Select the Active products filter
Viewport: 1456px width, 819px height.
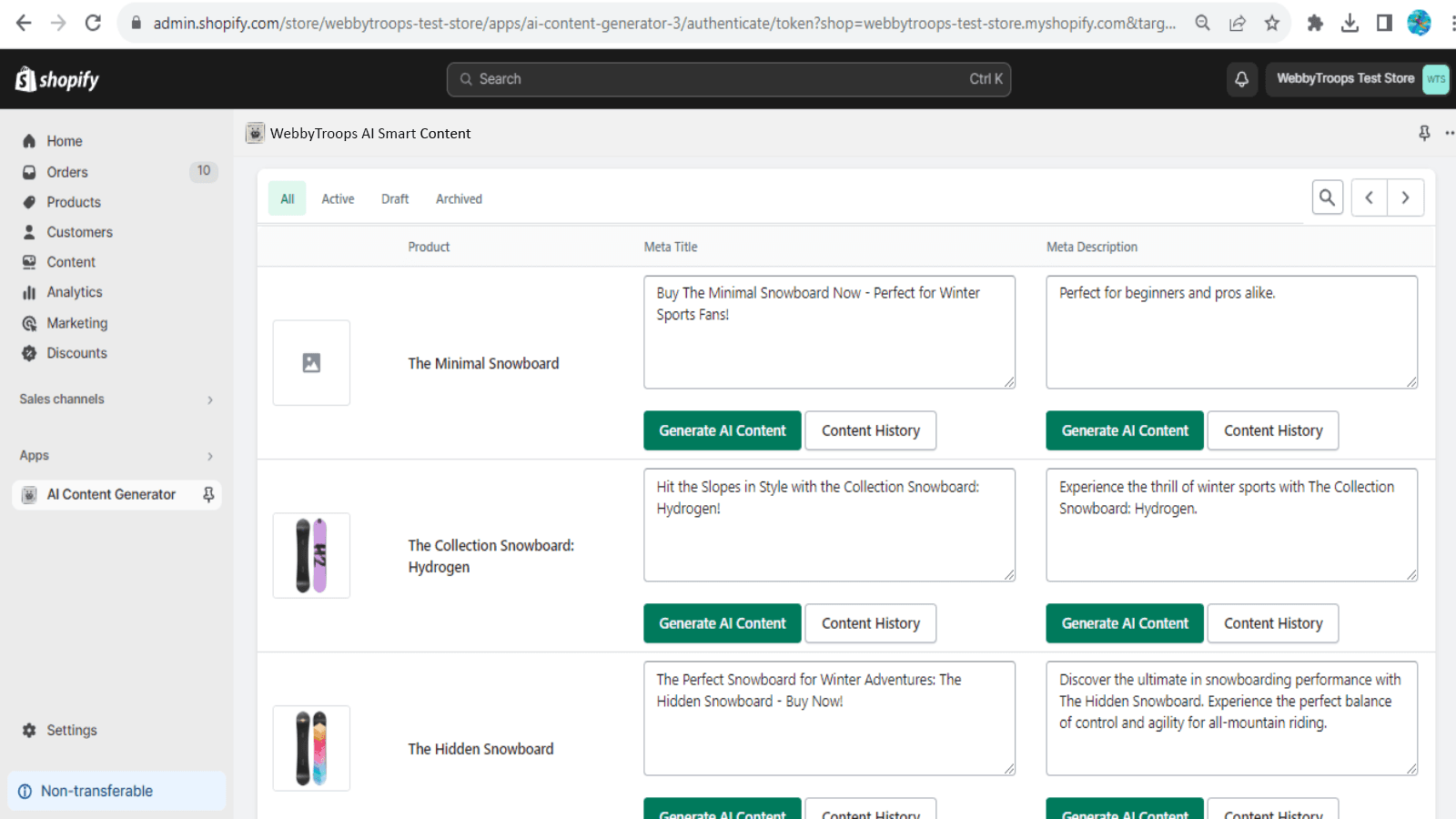tap(338, 198)
